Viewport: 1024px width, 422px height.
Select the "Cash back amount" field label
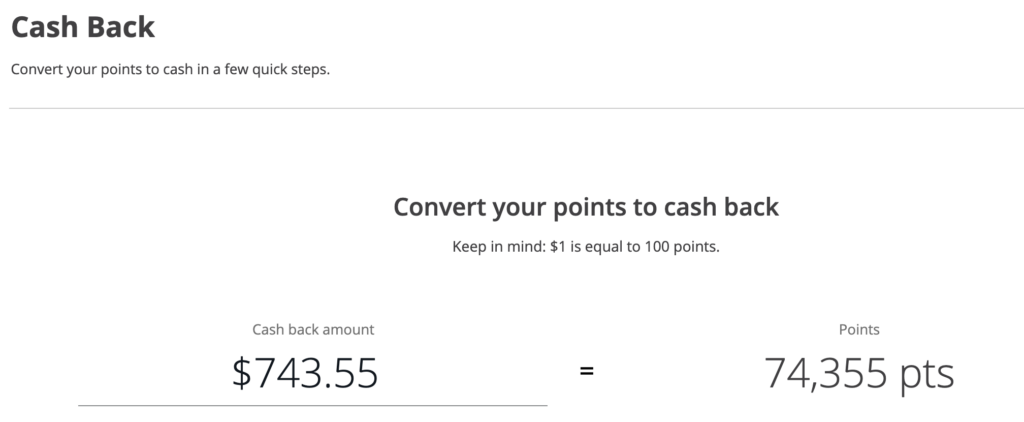(313, 329)
